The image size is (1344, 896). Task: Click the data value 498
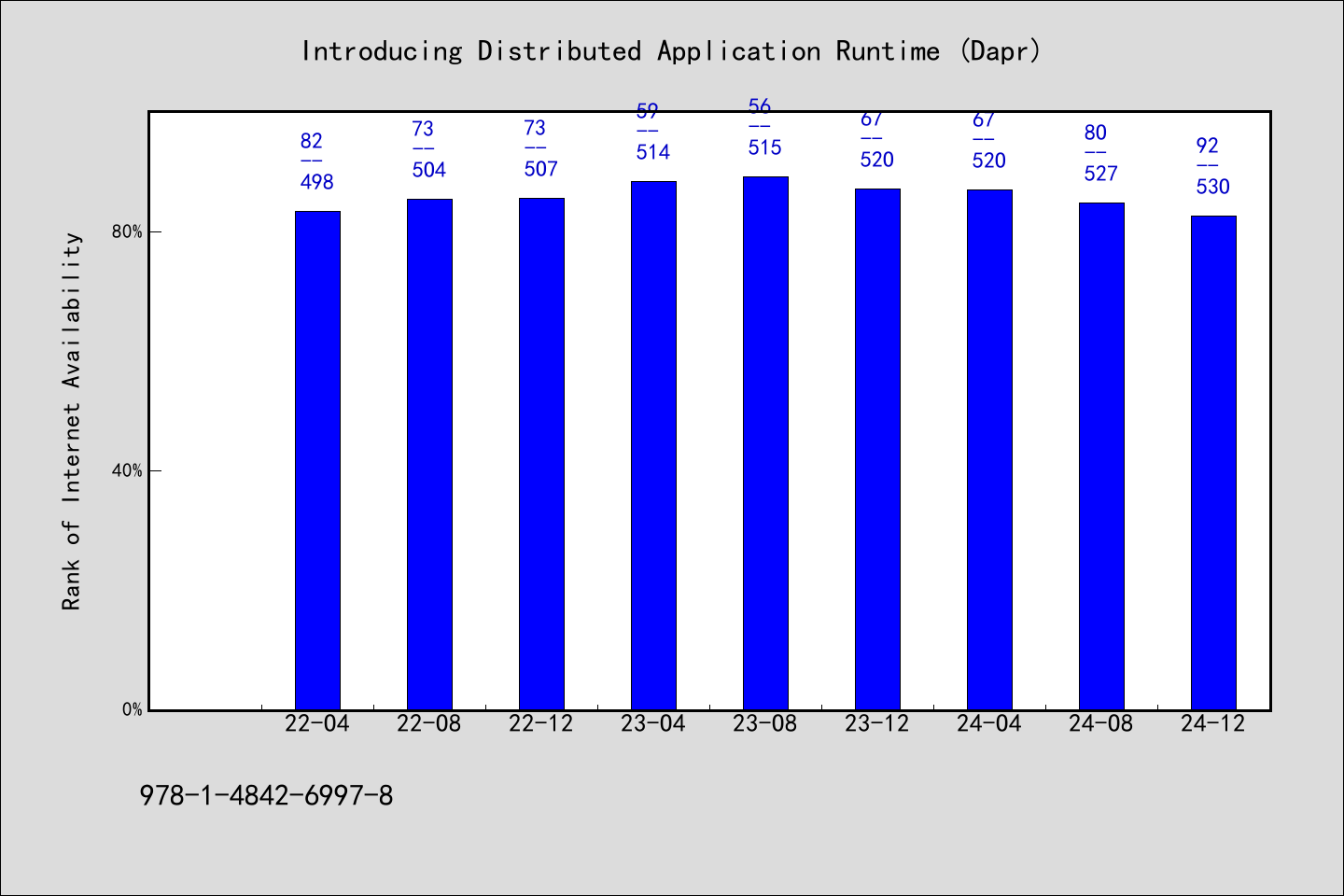coord(317,182)
